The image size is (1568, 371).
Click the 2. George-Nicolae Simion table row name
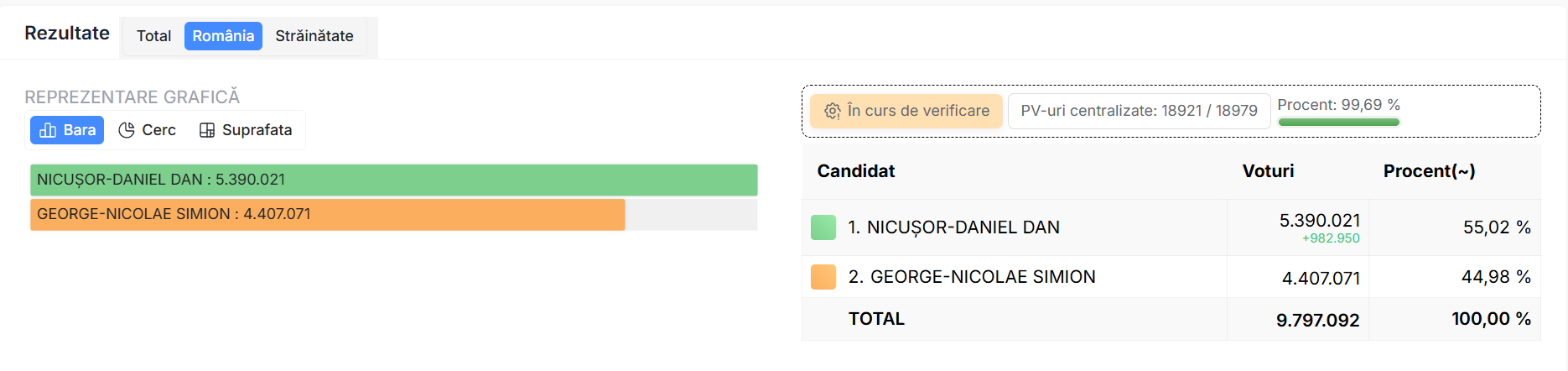(x=972, y=277)
